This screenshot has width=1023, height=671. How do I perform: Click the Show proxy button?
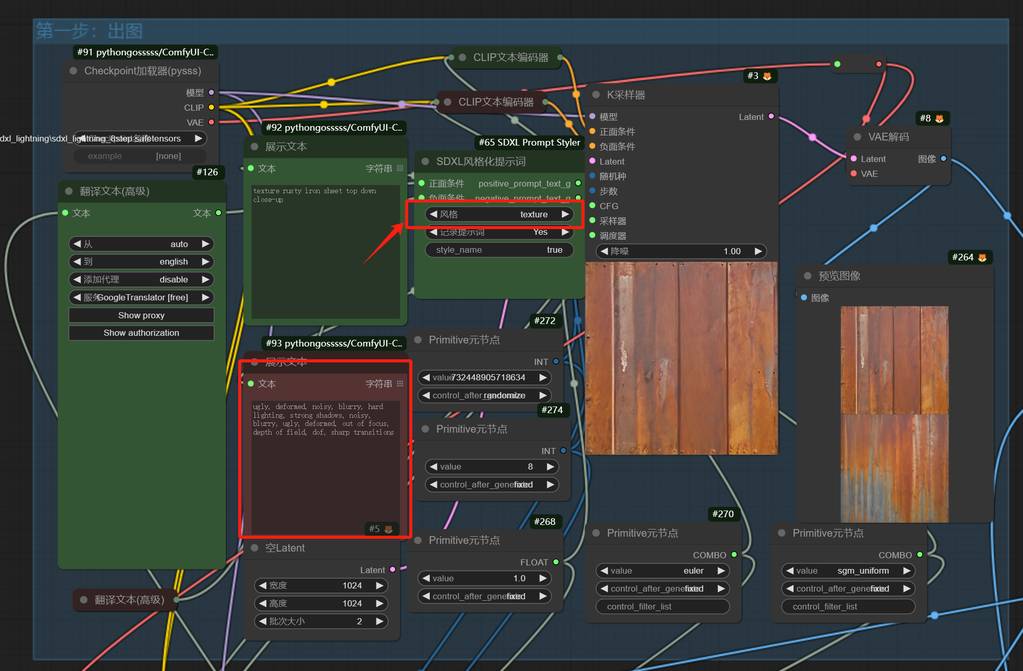141,315
